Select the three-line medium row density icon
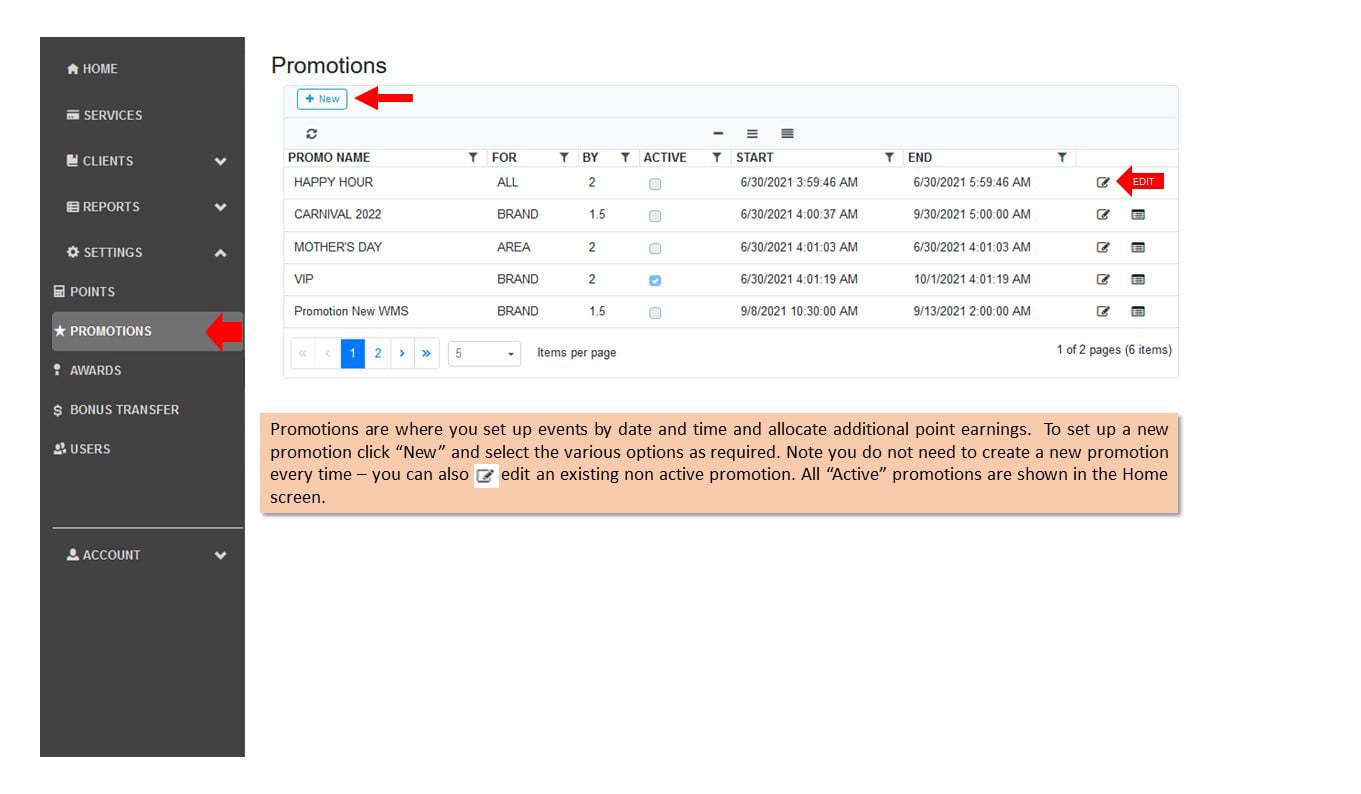 click(x=753, y=134)
